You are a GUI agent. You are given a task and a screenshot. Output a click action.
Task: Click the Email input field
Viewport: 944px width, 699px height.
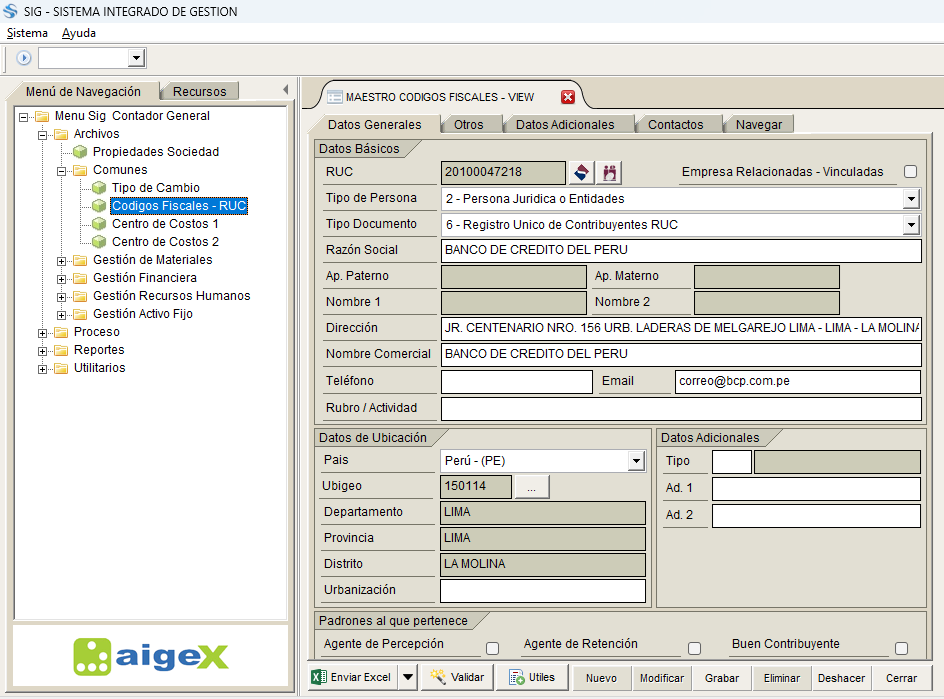pos(797,382)
